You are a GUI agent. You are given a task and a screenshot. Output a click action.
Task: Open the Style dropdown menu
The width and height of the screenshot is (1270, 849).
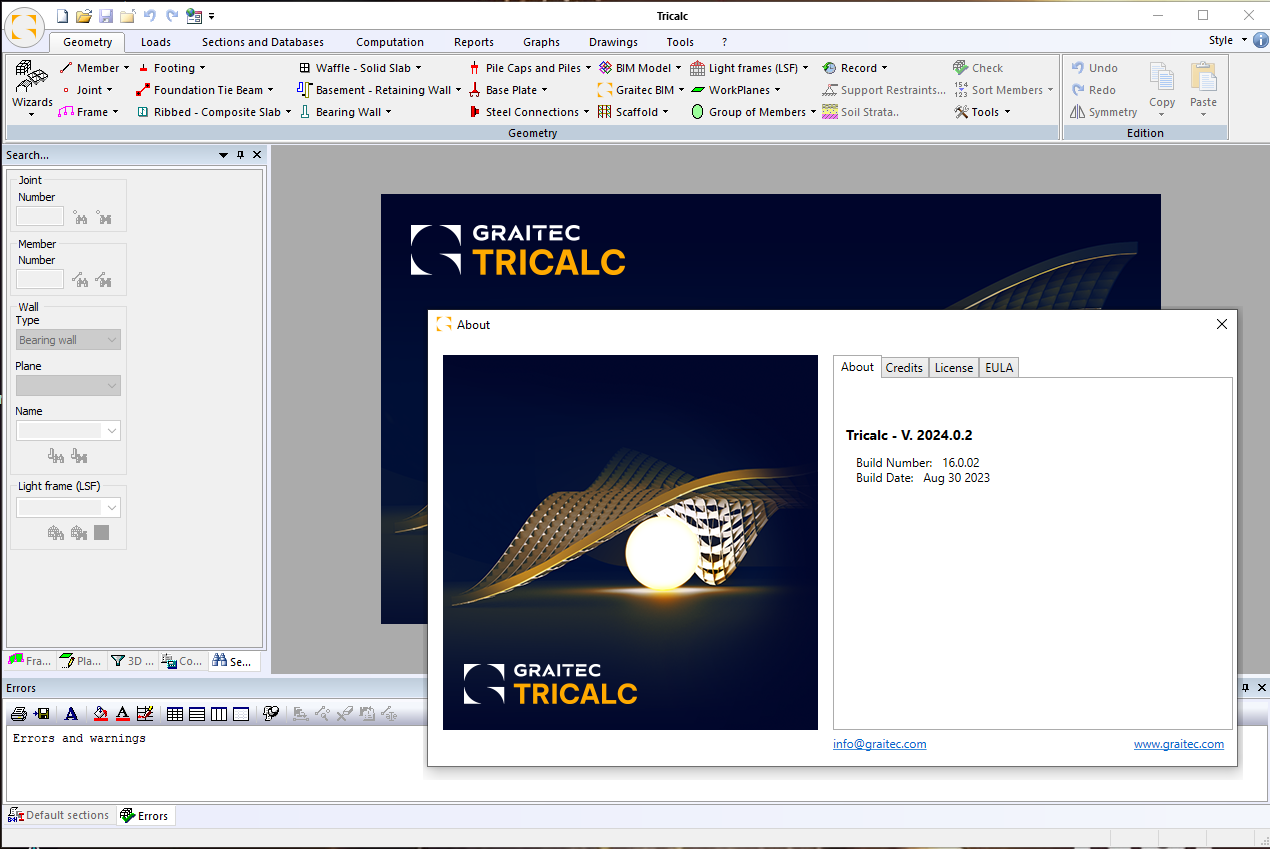[x=1228, y=40]
